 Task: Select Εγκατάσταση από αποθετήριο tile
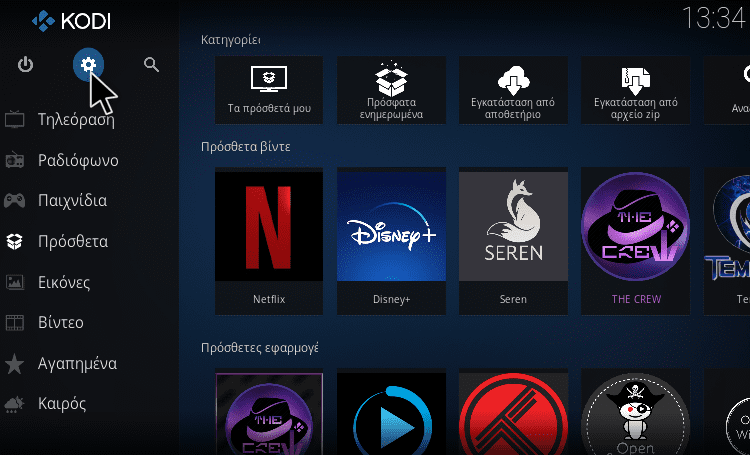pos(513,90)
